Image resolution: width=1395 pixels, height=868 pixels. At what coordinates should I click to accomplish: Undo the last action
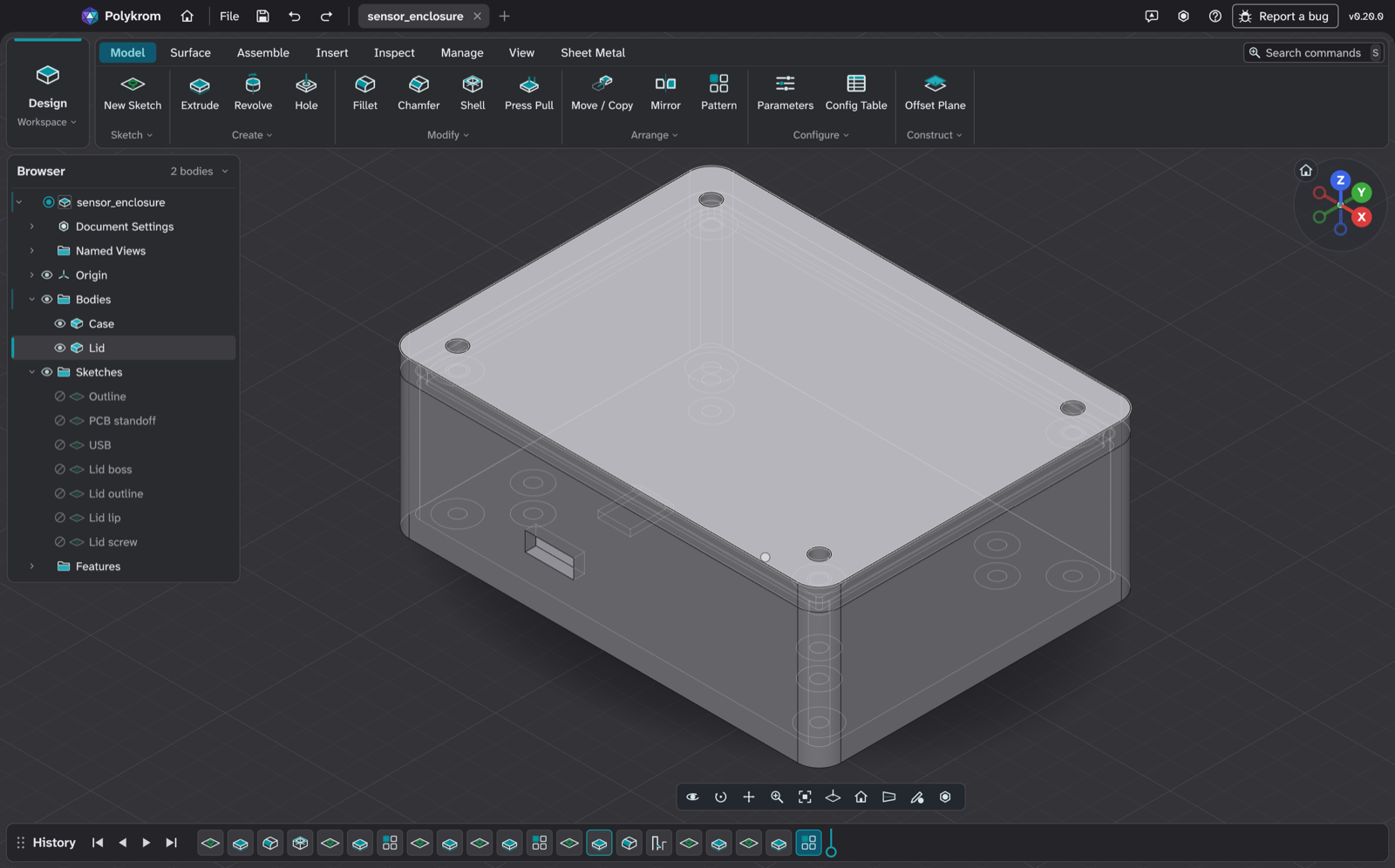(295, 16)
